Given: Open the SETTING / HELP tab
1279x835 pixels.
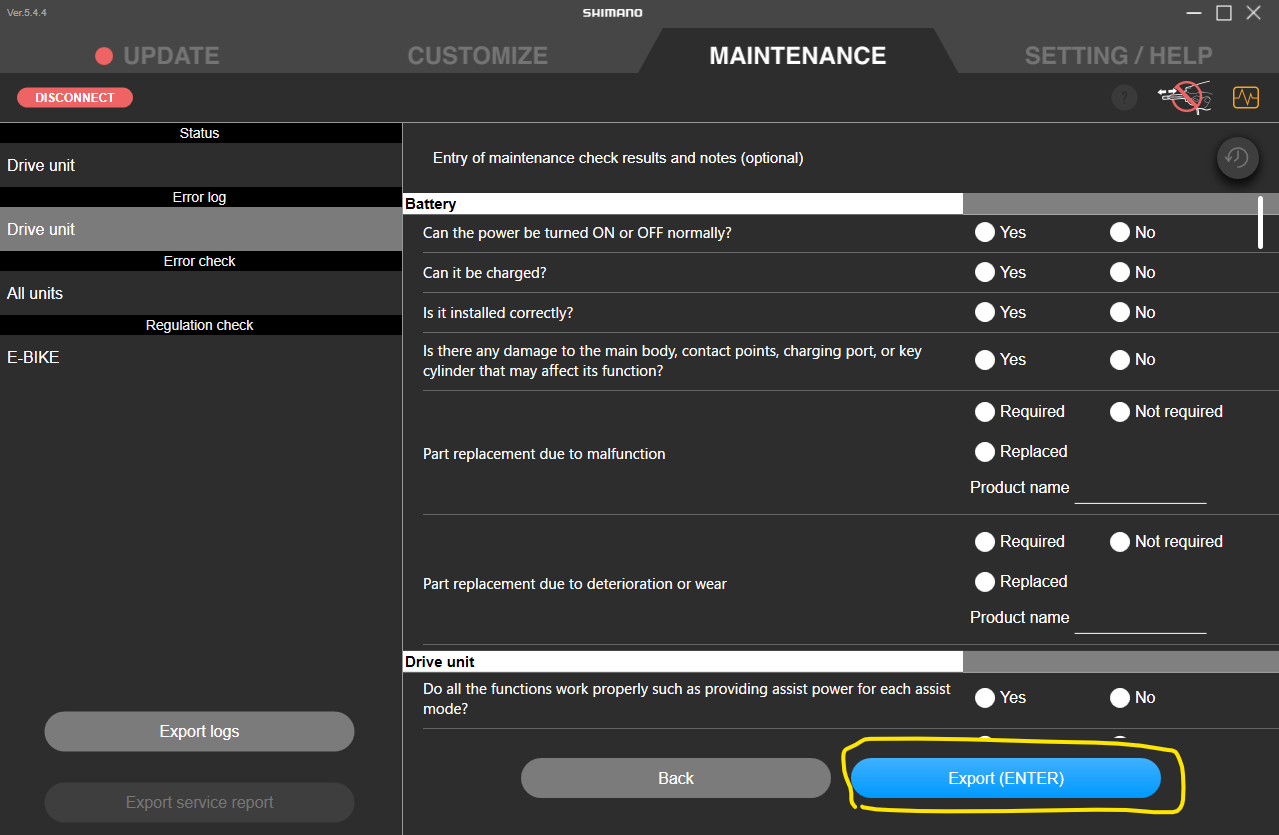Looking at the screenshot, I should click(1118, 56).
